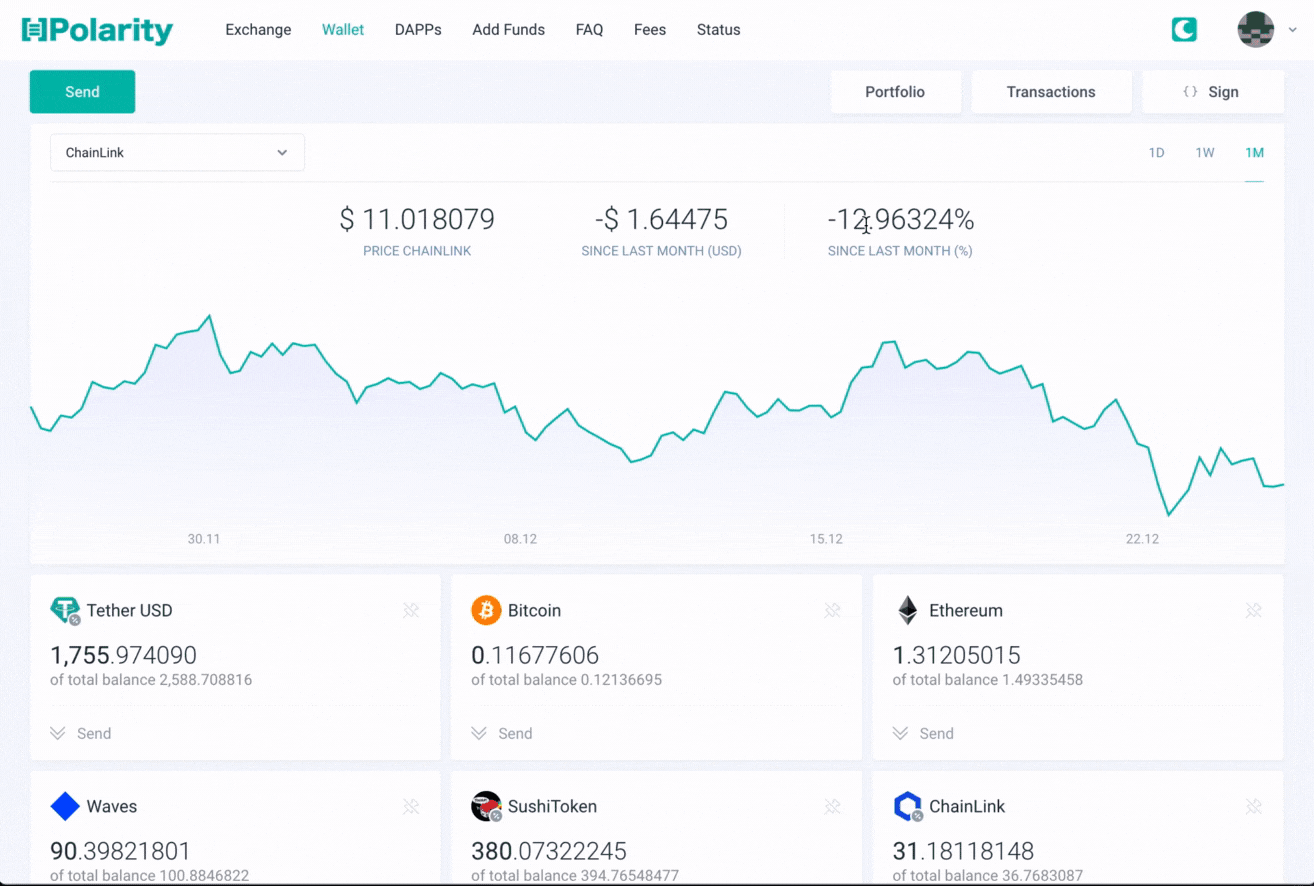Click the SushiToken coin icon
1314x886 pixels.
pos(486,806)
